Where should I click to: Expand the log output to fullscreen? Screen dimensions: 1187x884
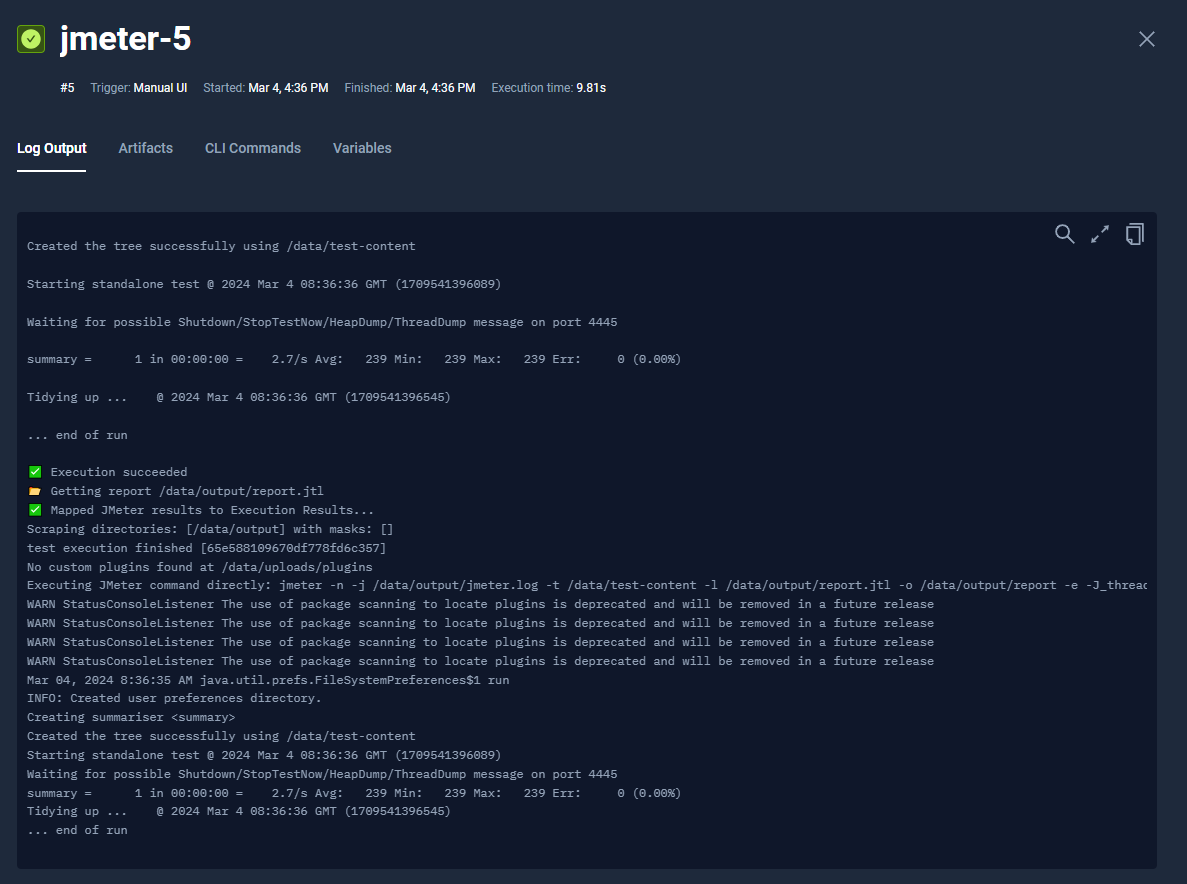pos(1099,234)
